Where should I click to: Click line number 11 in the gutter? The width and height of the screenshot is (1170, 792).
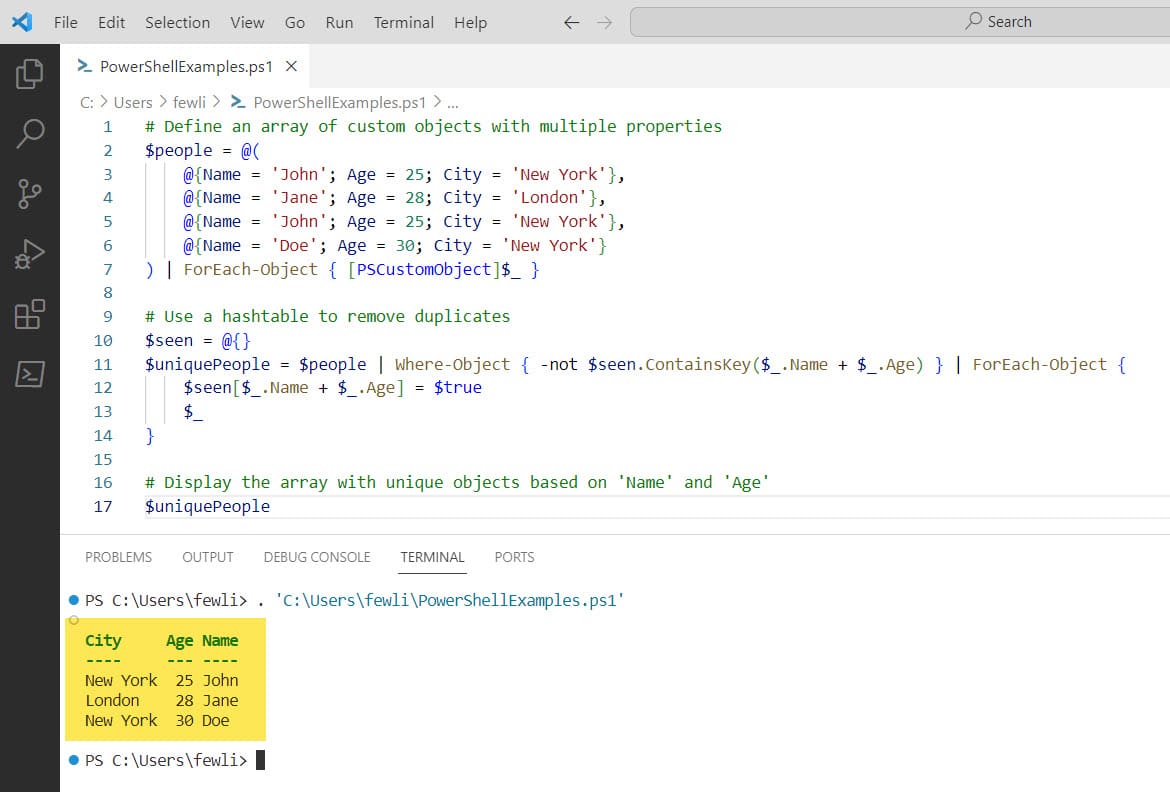pyautogui.click(x=103, y=364)
